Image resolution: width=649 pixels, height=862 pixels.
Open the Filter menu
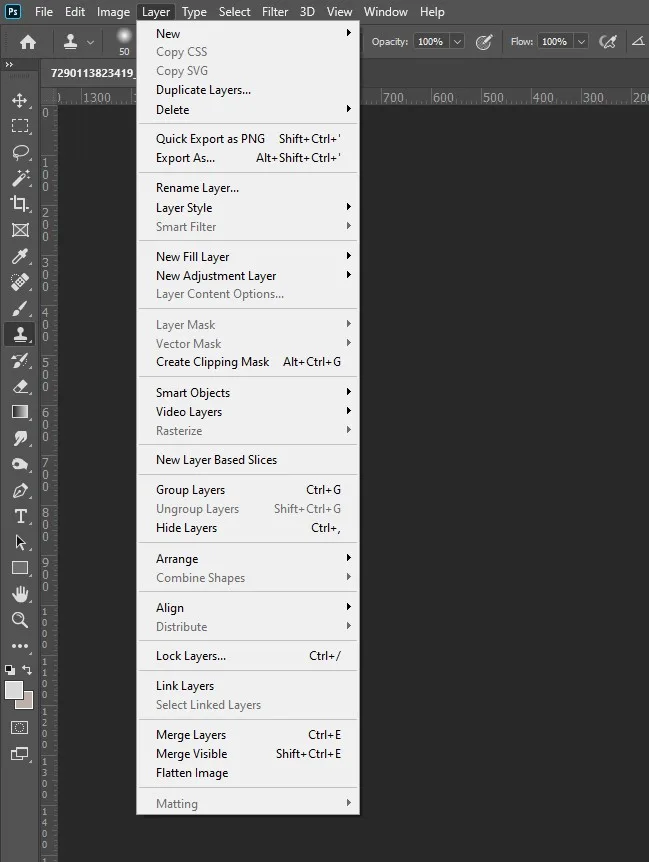tap(275, 12)
